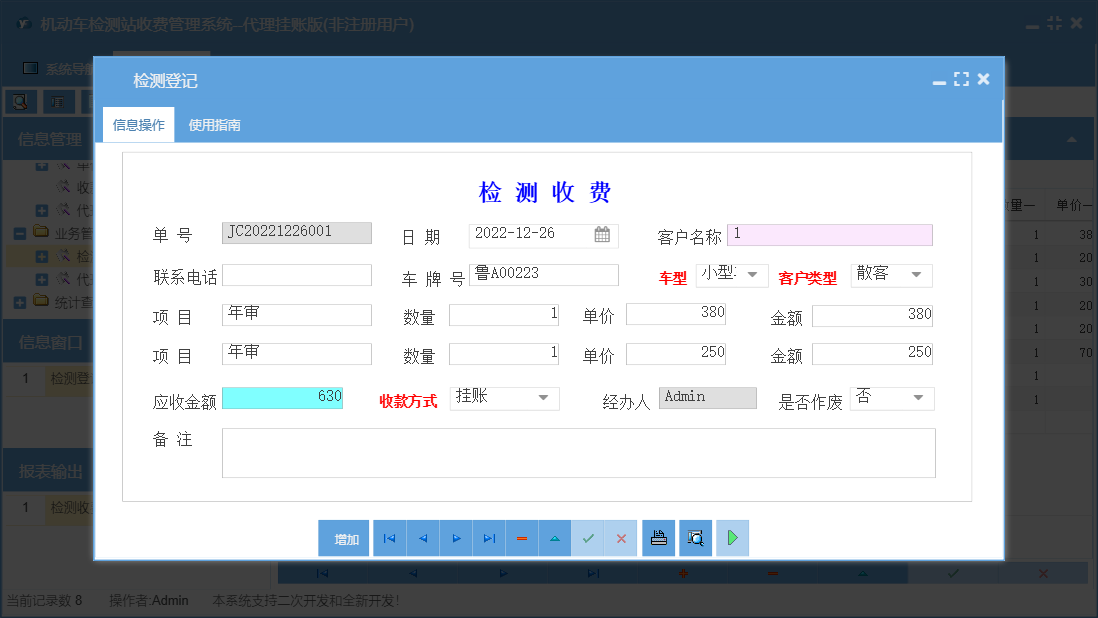Open the print preview icon
Image resolution: width=1098 pixels, height=618 pixels.
coord(694,538)
